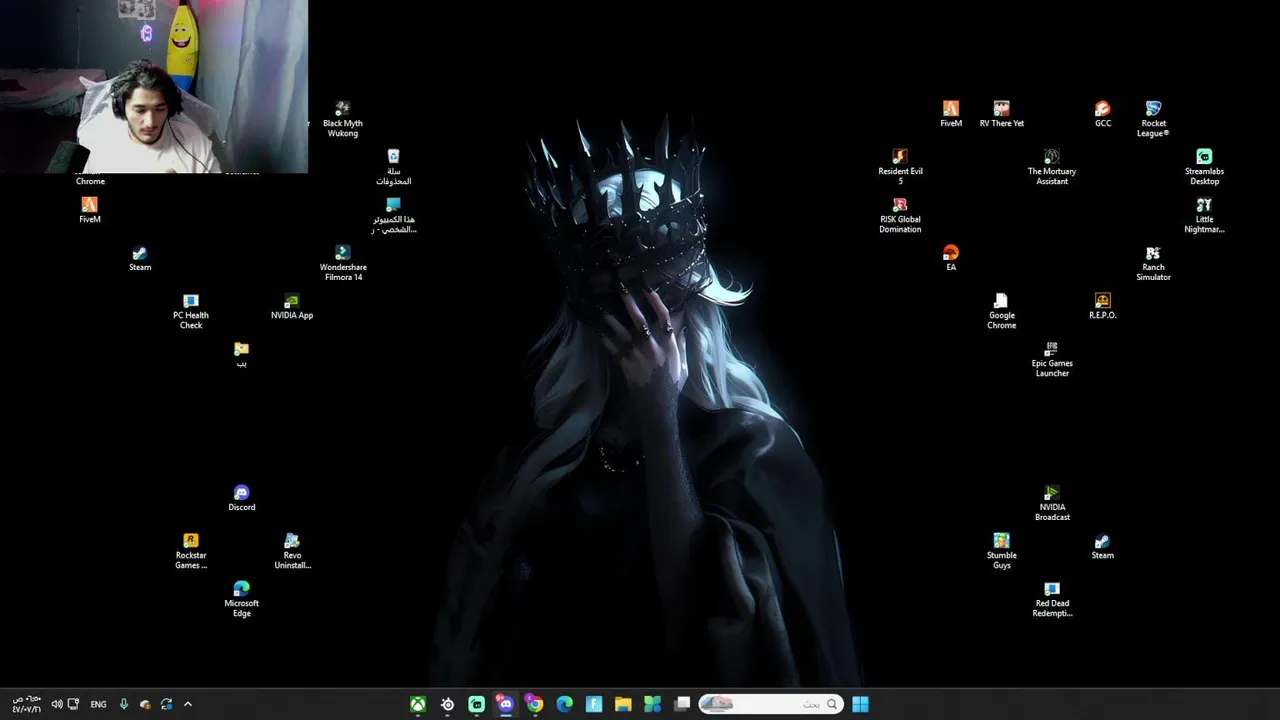
Task: Open Streamlabs Desktop shortcut
Action: pos(1204,166)
